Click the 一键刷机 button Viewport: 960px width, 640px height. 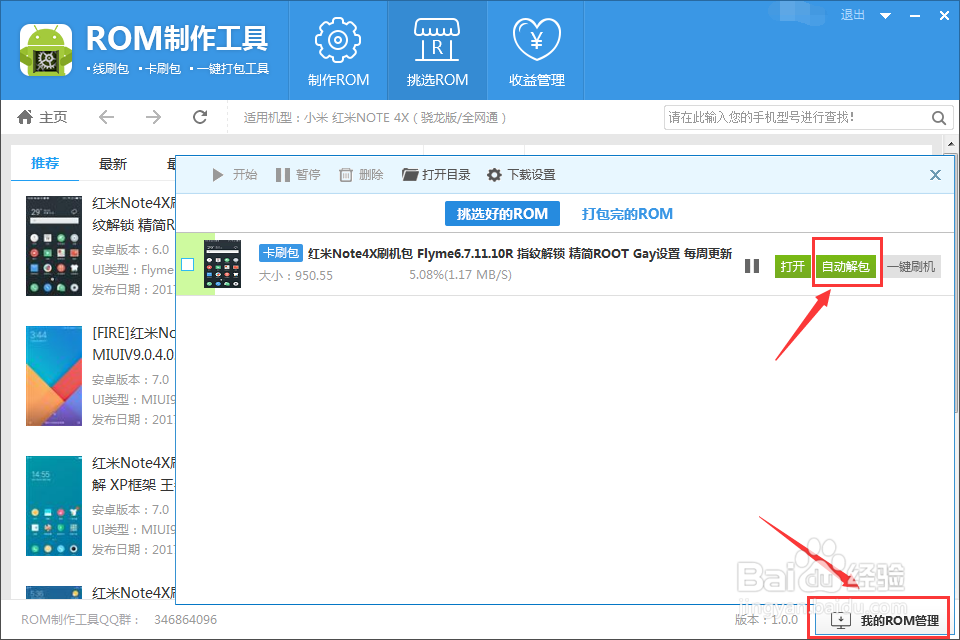click(x=912, y=266)
